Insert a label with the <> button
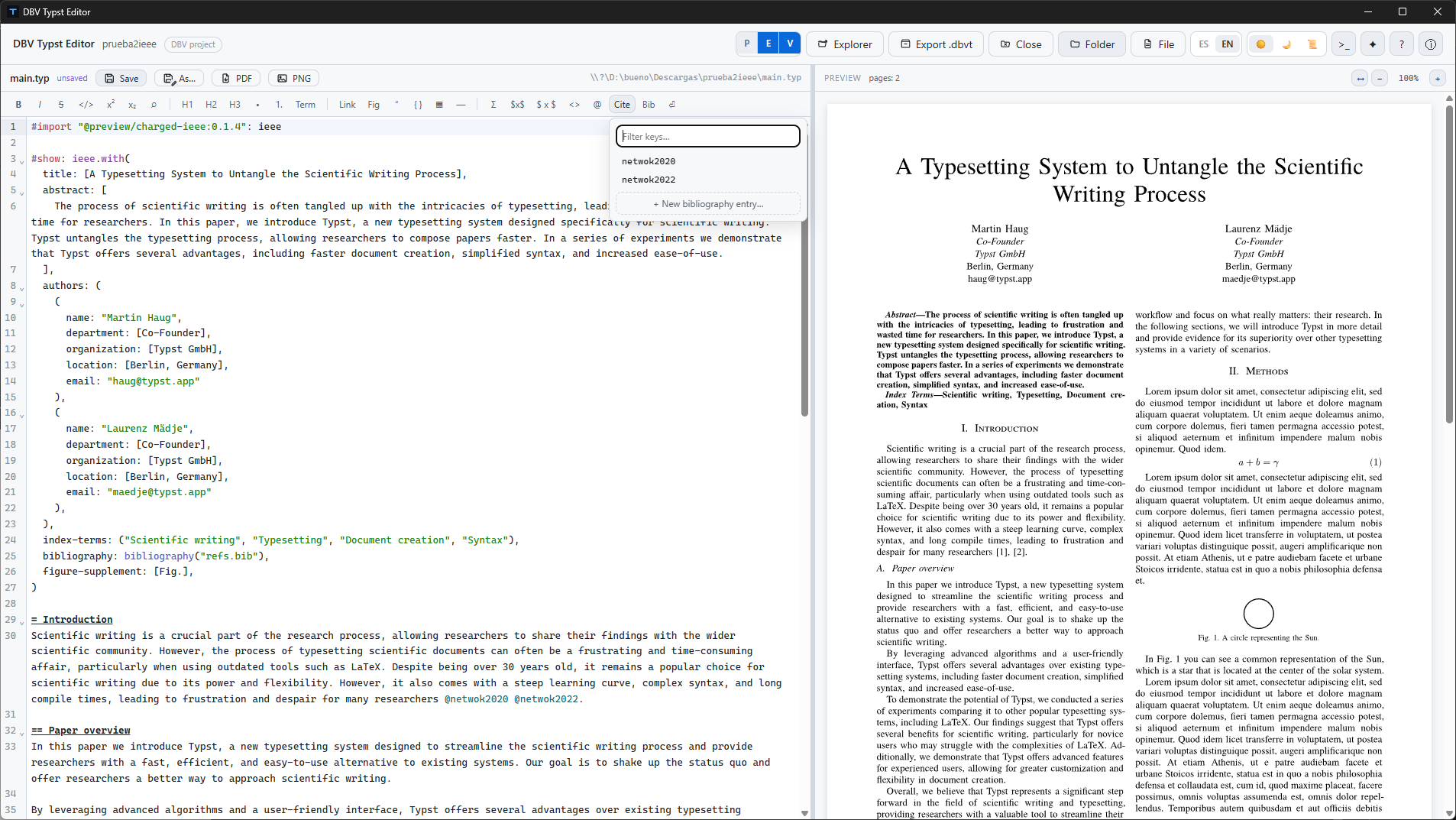The image size is (1456, 820). (x=574, y=105)
